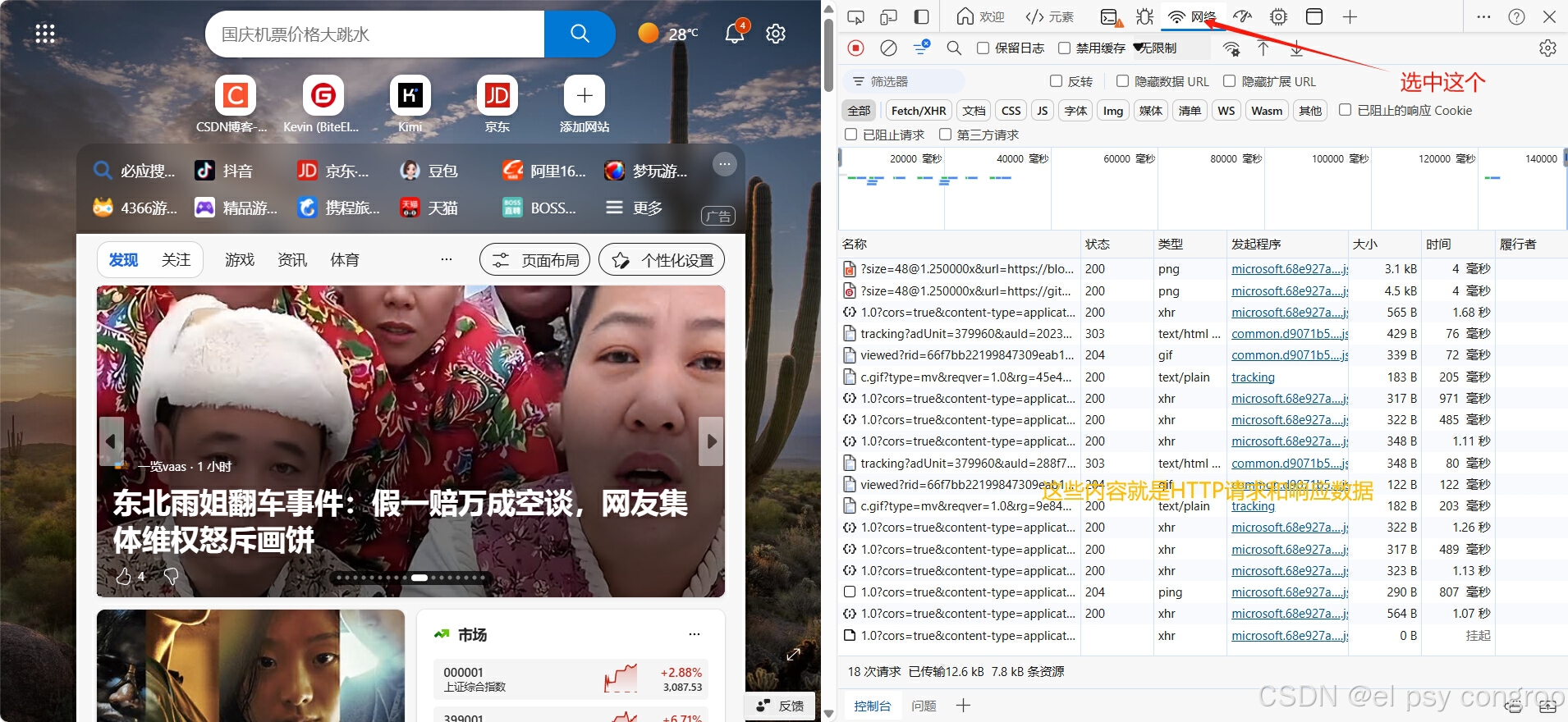Filter requests by CSS type

[1011, 111]
